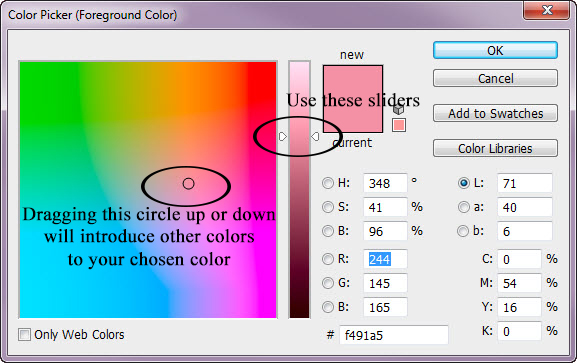Click the Y field showing 16
This screenshot has height=363, width=577.
tap(519, 307)
